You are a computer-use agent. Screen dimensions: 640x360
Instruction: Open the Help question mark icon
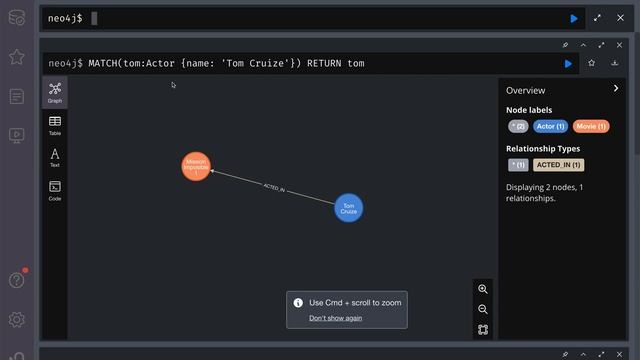coord(17,280)
